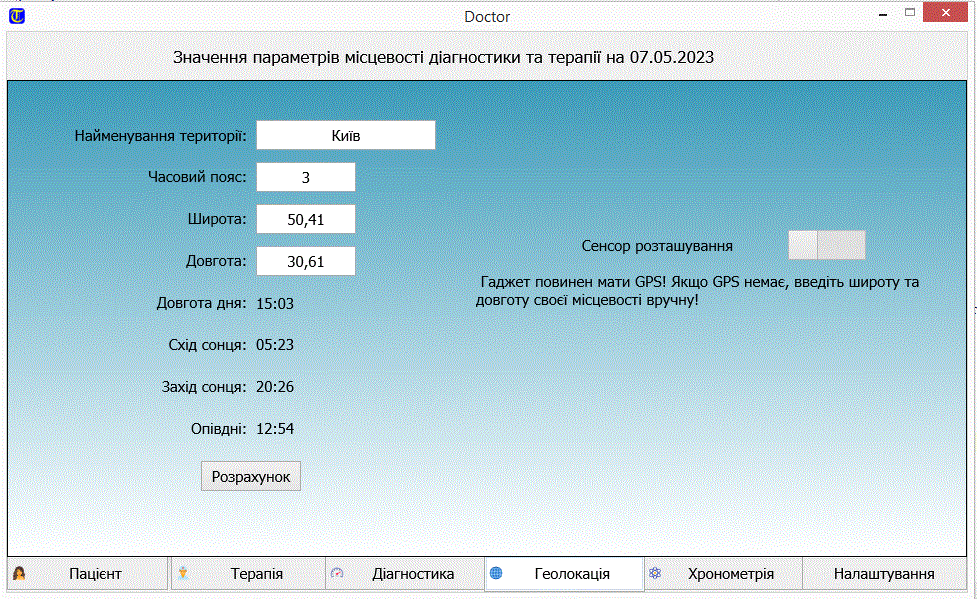Select the Терапія tab label
Viewport: 977px width, 599px height.
pos(256,574)
